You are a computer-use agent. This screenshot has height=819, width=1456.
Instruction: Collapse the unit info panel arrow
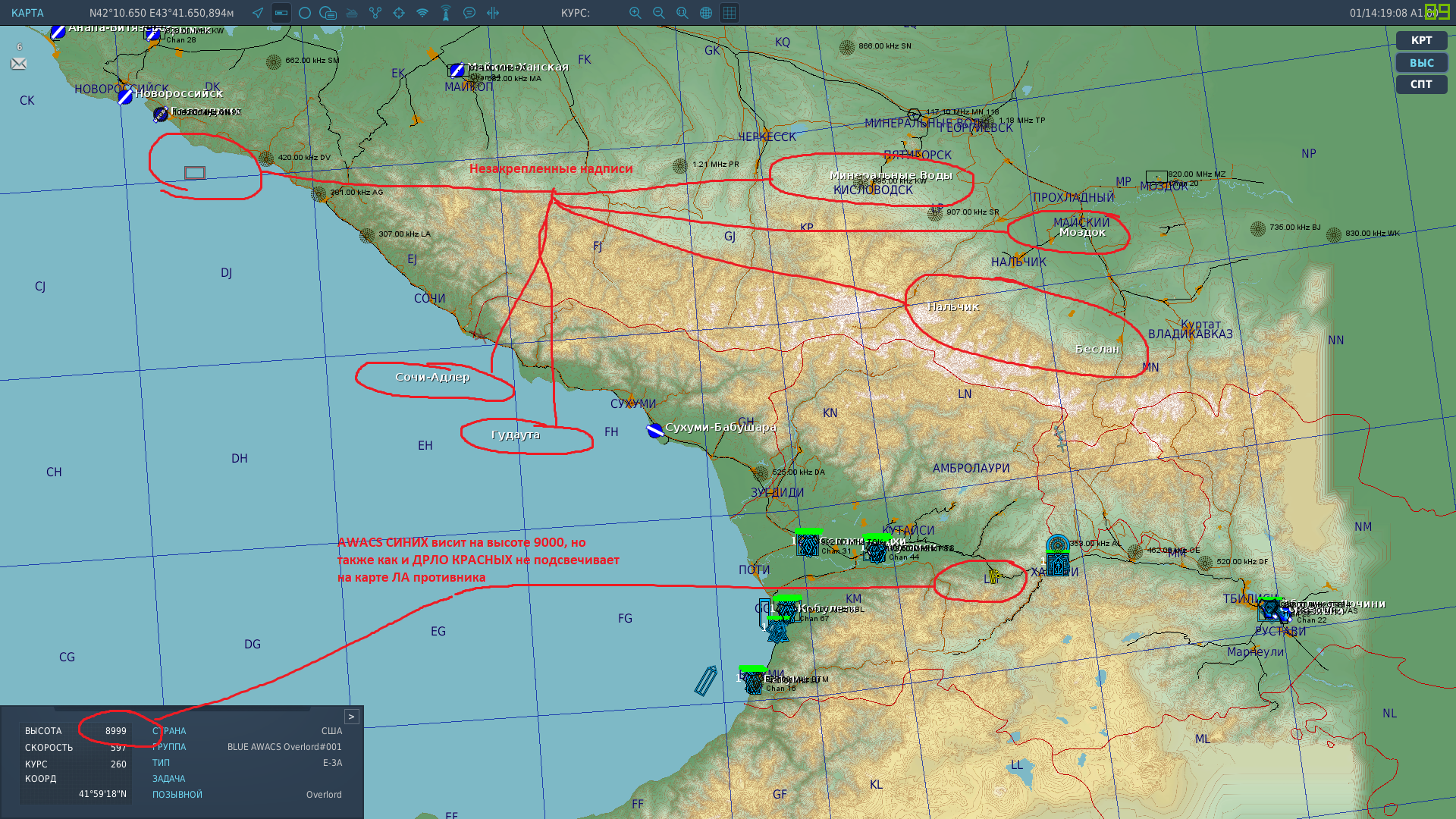(x=351, y=717)
